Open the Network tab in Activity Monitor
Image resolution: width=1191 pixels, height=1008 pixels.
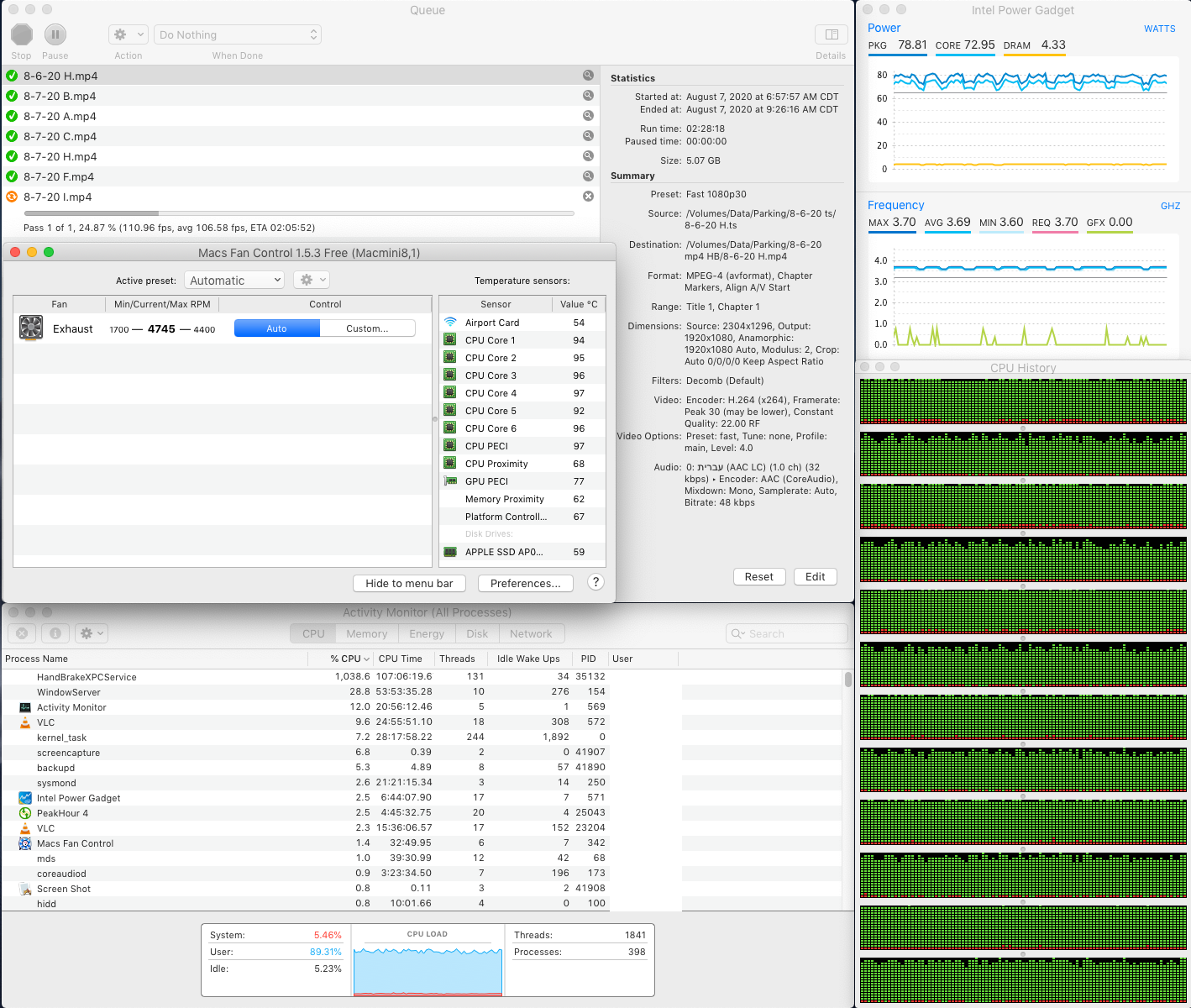[x=531, y=633]
